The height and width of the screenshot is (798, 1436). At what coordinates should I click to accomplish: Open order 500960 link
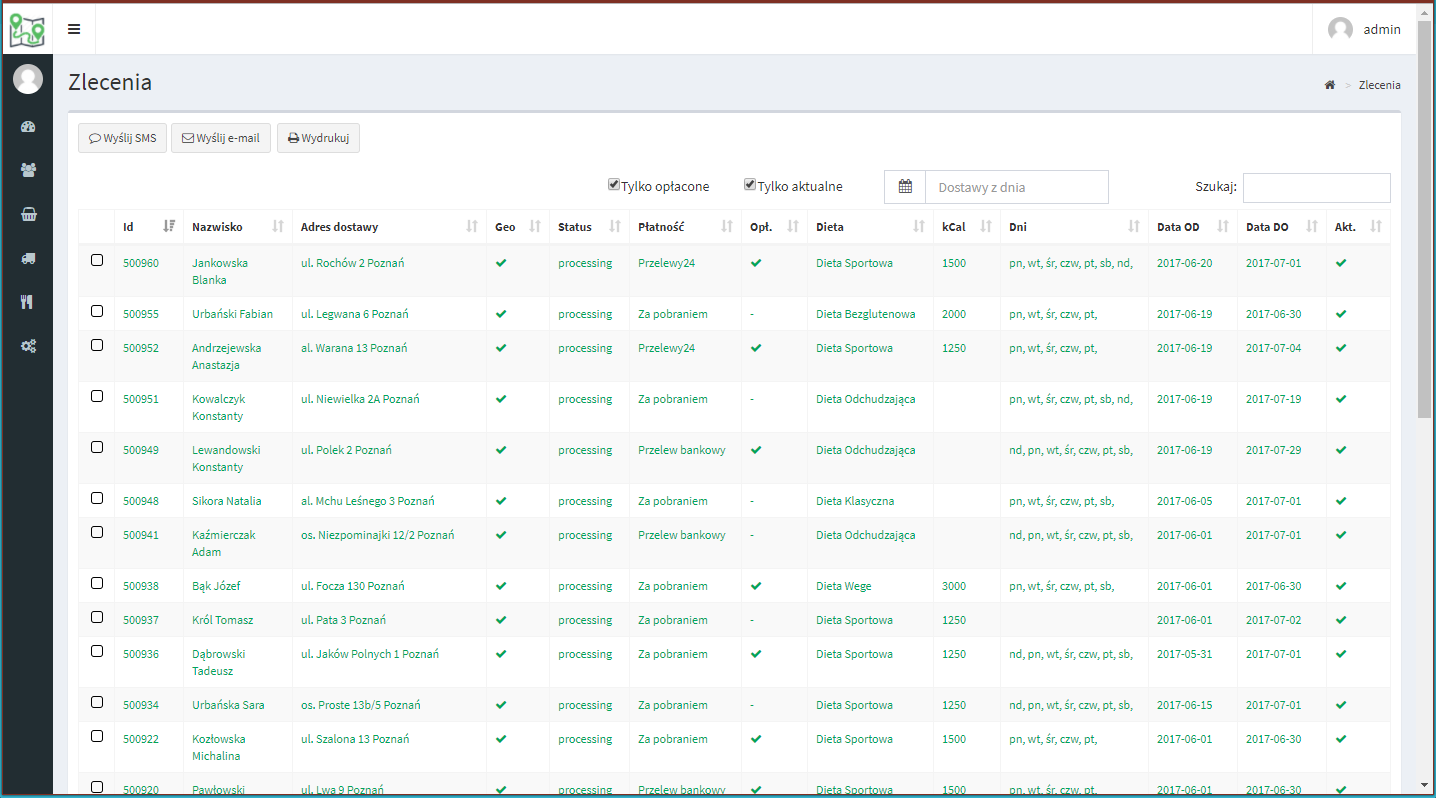pyautogui.click(x=141, y=263)
